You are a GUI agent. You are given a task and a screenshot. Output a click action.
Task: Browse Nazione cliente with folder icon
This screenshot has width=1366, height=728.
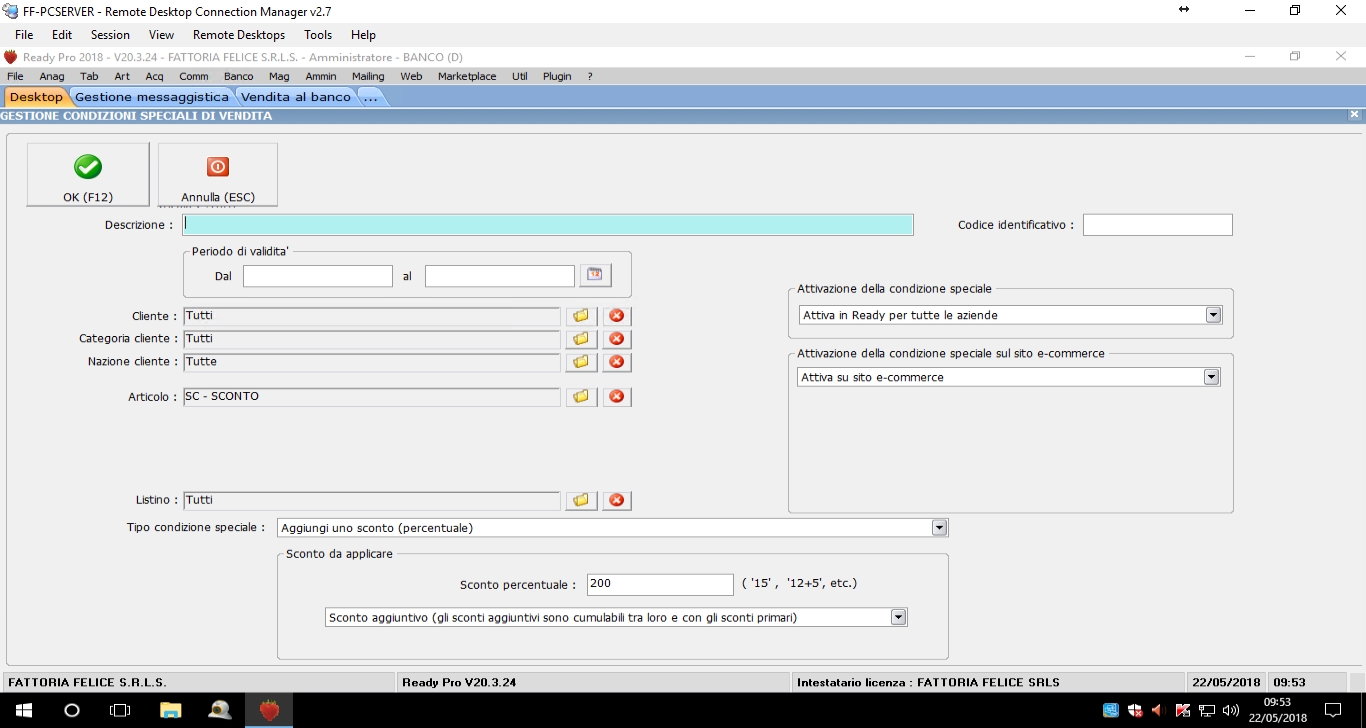pyautogui.click(x=581, y=362)
